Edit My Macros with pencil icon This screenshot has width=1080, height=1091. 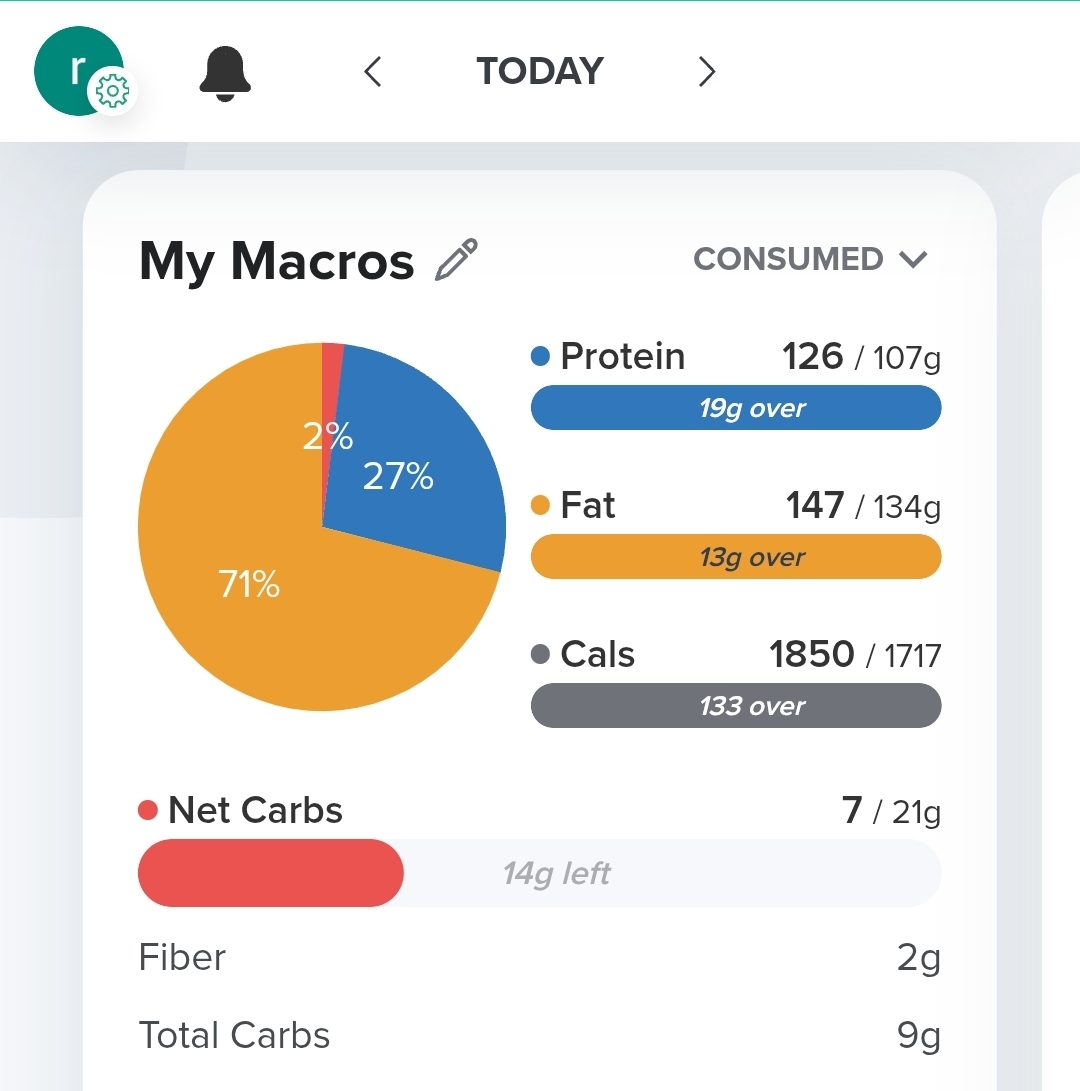click(x=457, y=260)
